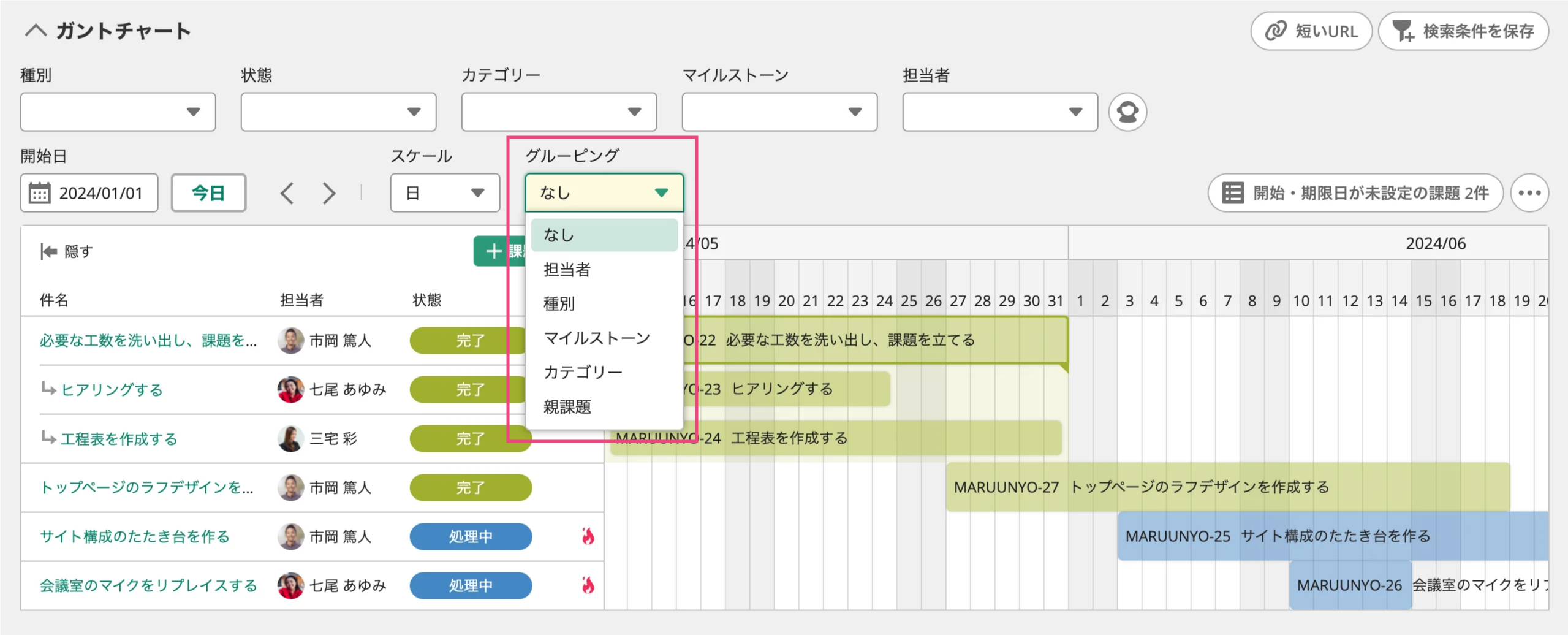Screen dimensions: 1568x635
Task: Click the fire icon on 会議室のマイク row
Action: point(588,585)
